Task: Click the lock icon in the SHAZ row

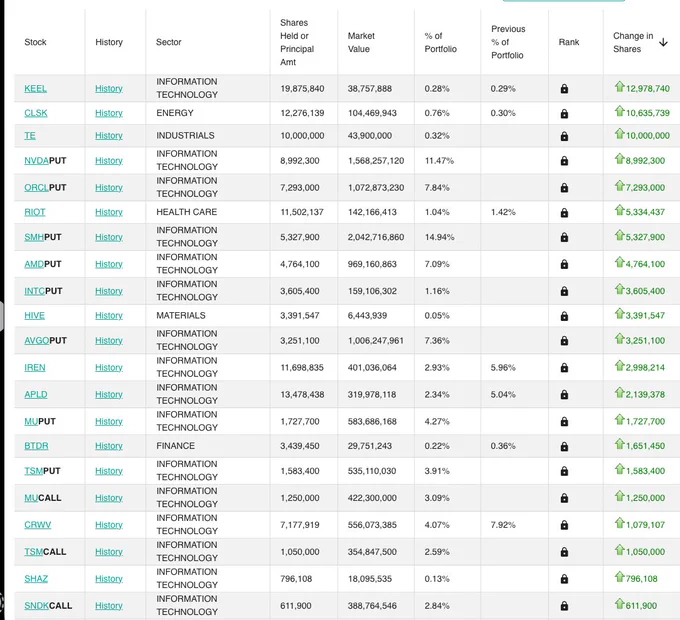Action: point(564,579)
